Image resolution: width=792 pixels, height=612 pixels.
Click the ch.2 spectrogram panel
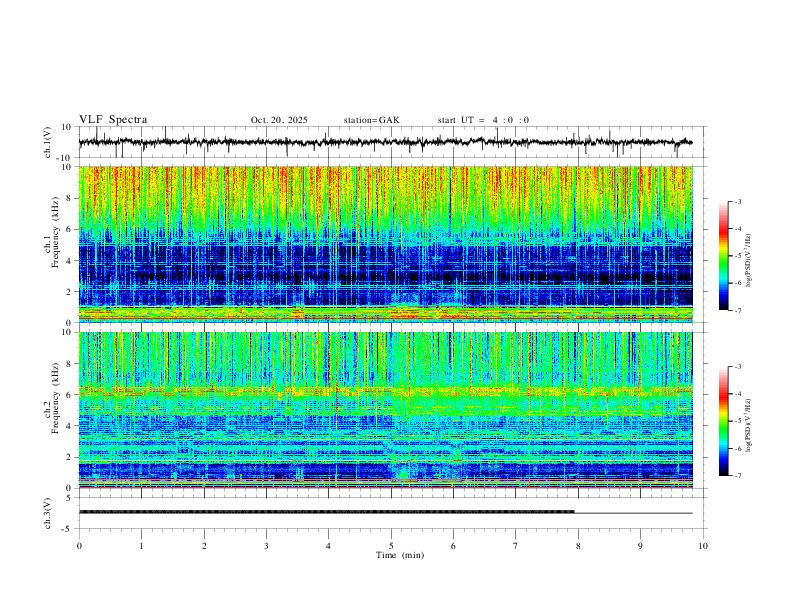pyautogui.click(x=385, y=410)
